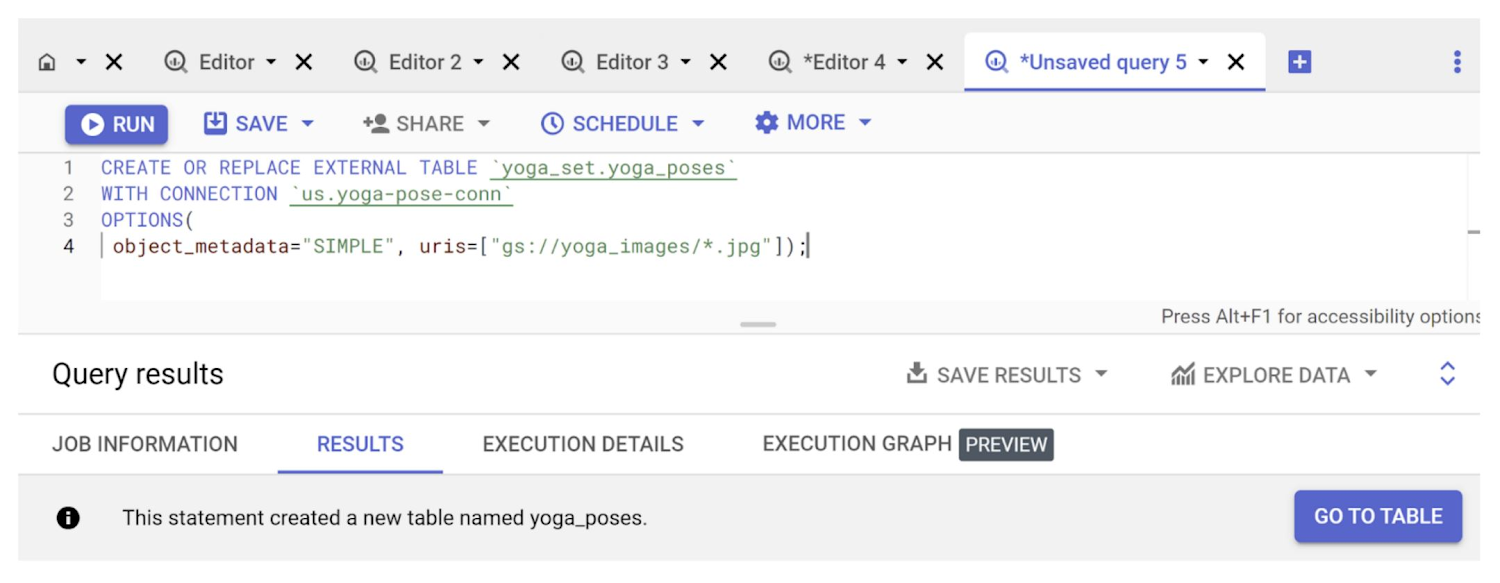Open the SAVE RESULTS dropdown
The width and height of the screenshot is (1500, 583).
(x=1007, y=375)
